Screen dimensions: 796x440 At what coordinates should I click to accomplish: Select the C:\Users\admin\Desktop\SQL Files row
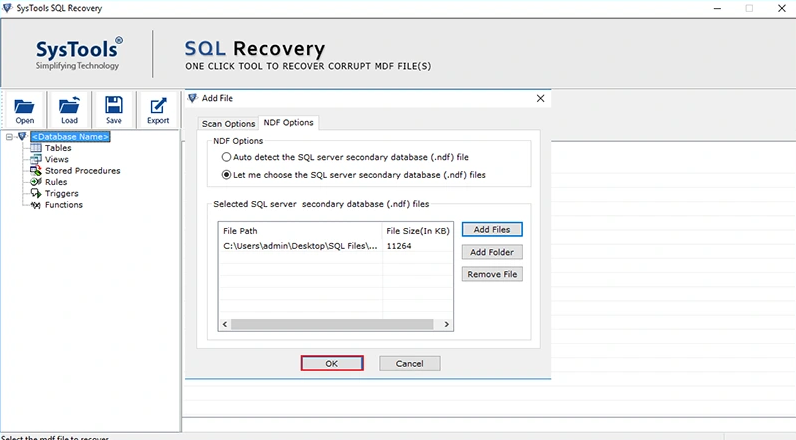click(336, 246)
